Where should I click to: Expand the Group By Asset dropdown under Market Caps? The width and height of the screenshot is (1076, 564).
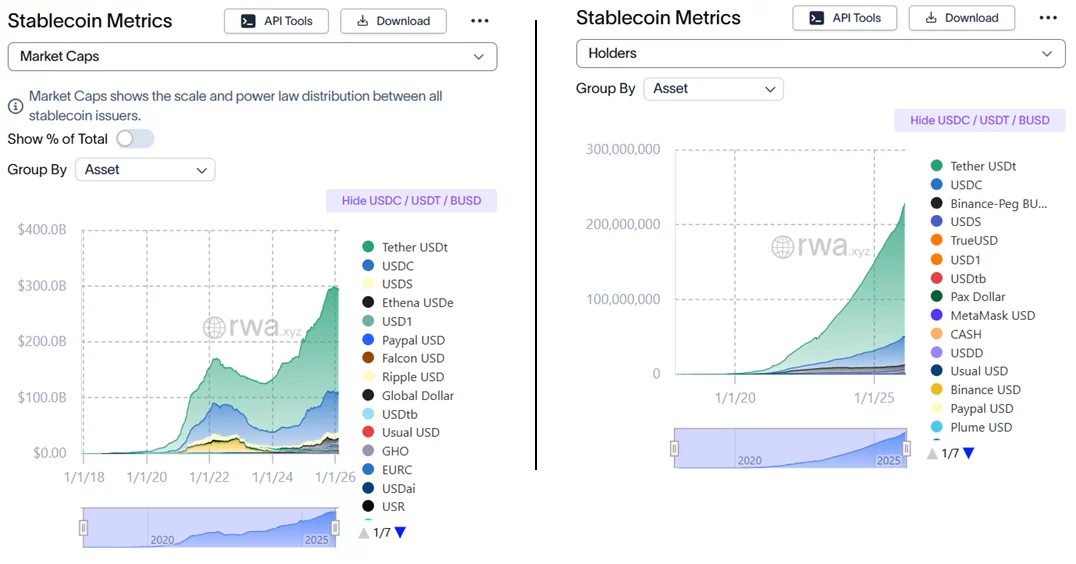click(146, 170)
